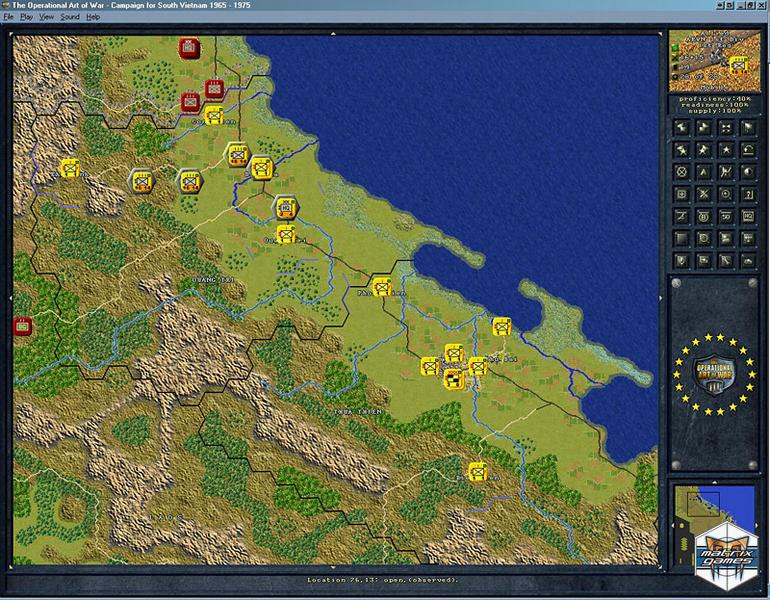Click the QUANG TRI province label
The height and width of the screenshot is (600, 770).
[213, 280]
